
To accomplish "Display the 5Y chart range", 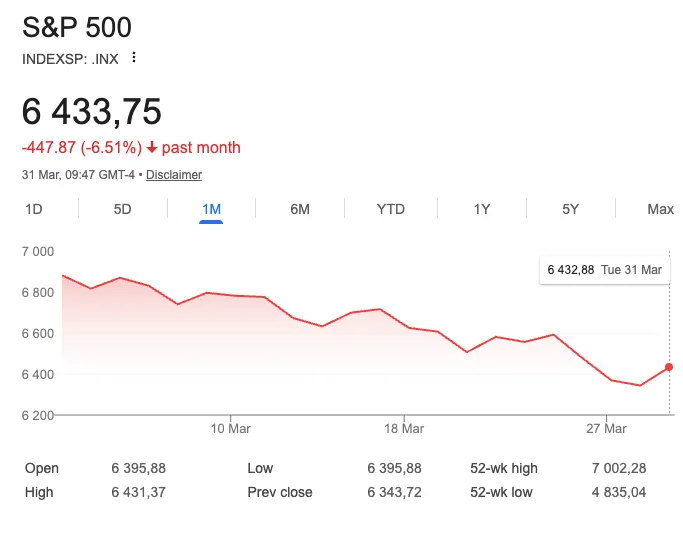I will pyautogui.click(x=570, y=209).
